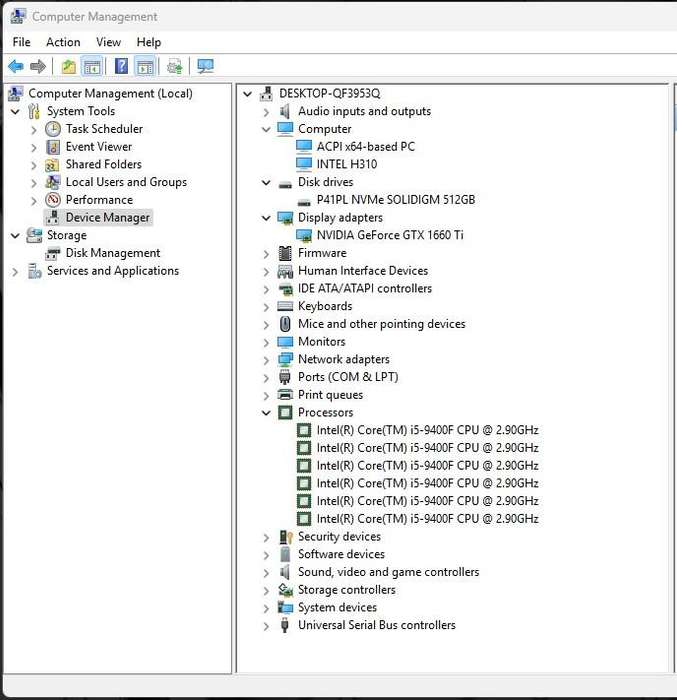Click the NVIDIA GeForce display adapter icon
This screenshot has width=677, height=700.
click(304, 235)
